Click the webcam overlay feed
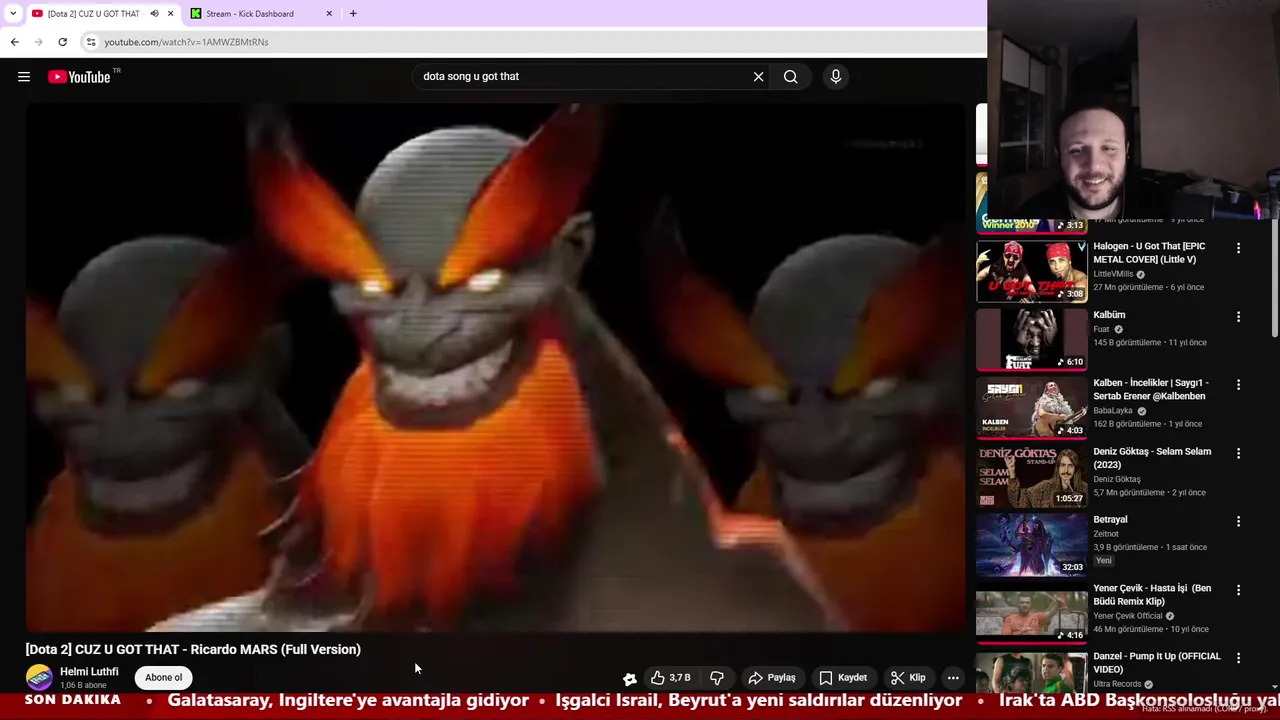 click(x=1133, y=108)
